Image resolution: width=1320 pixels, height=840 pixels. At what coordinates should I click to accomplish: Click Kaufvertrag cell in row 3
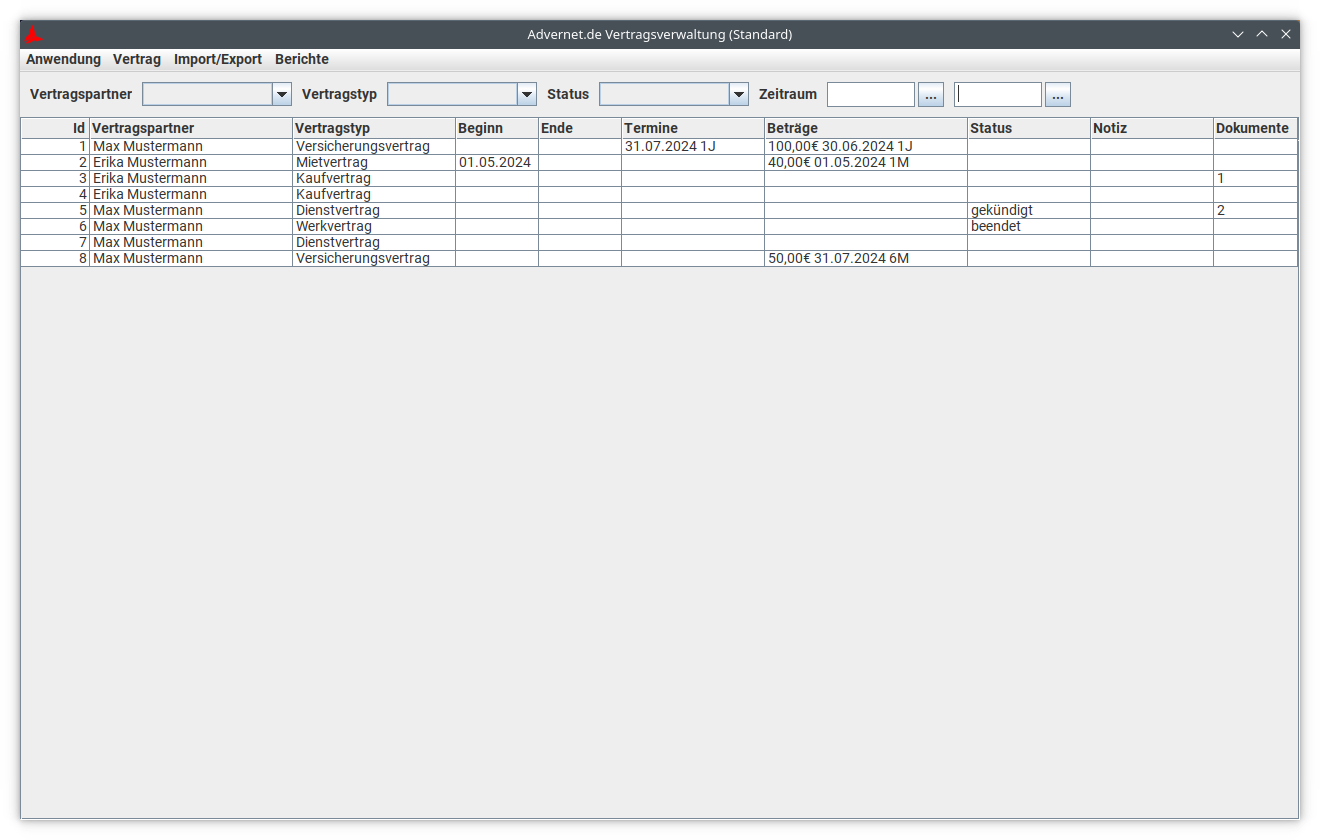(374, 178)
